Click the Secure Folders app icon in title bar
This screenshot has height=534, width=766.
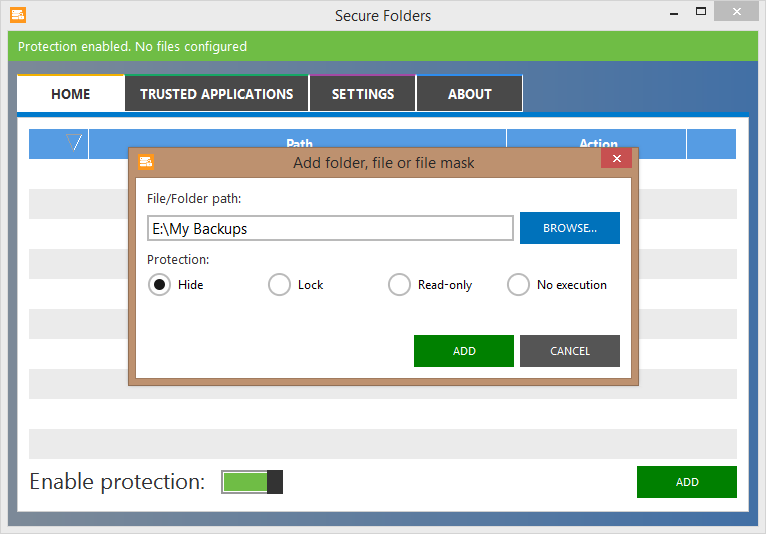click(18, 15)
